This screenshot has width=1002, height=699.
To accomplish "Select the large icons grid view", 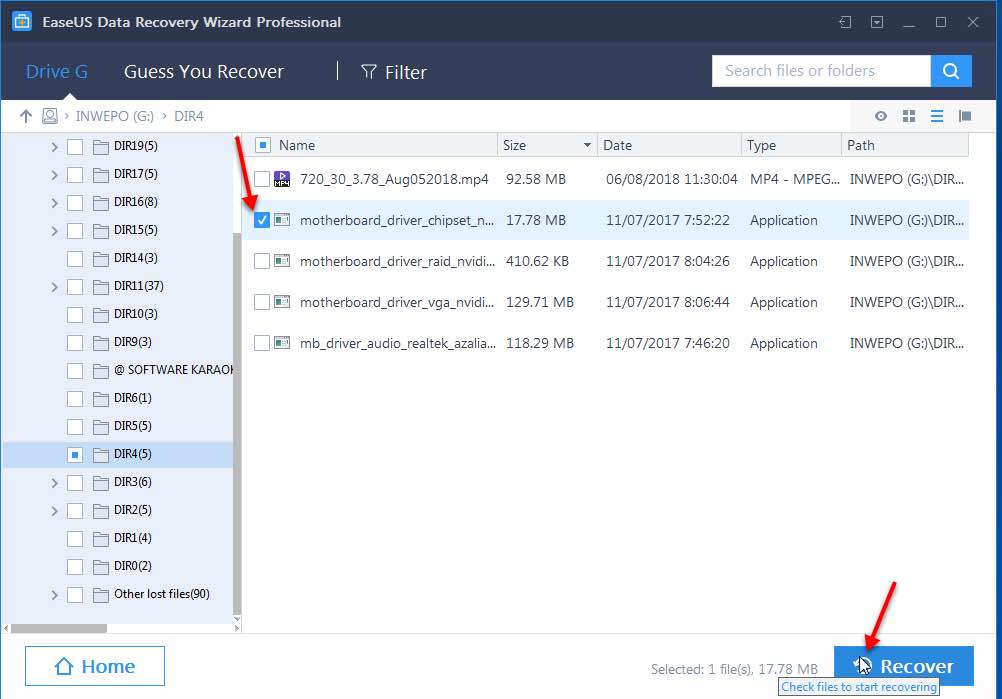I will (x=909, y=116).
